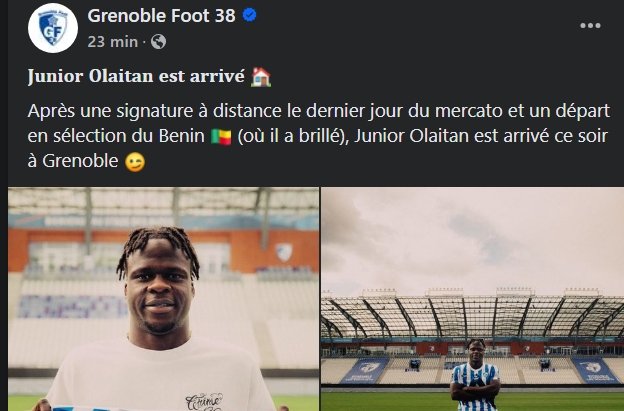The width and height of the screenshot is (624, 411).
Task: Open the "23 min" post timestamp
Action: click(113, 41)
